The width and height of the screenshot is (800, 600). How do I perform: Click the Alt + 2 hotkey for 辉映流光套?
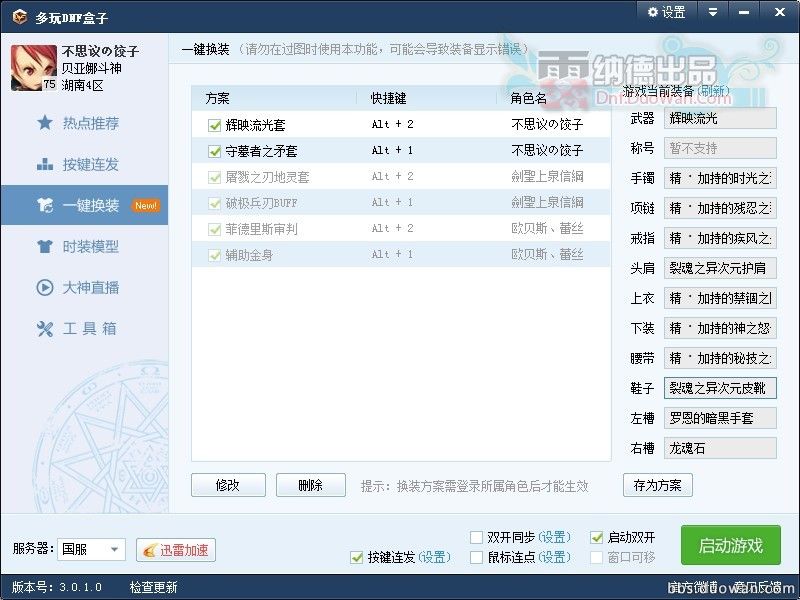coord(392,124)
